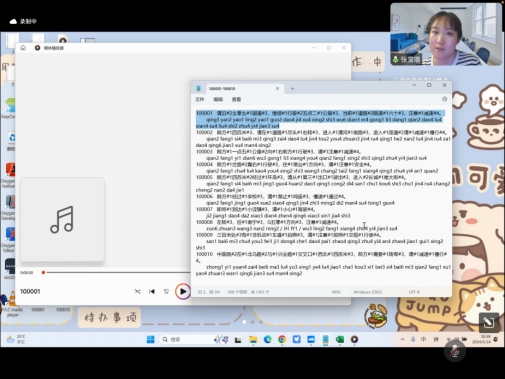The height and width of the screenshot is (379, 505).
Task: Open the Windows Start menu
Action: point(151,339)
